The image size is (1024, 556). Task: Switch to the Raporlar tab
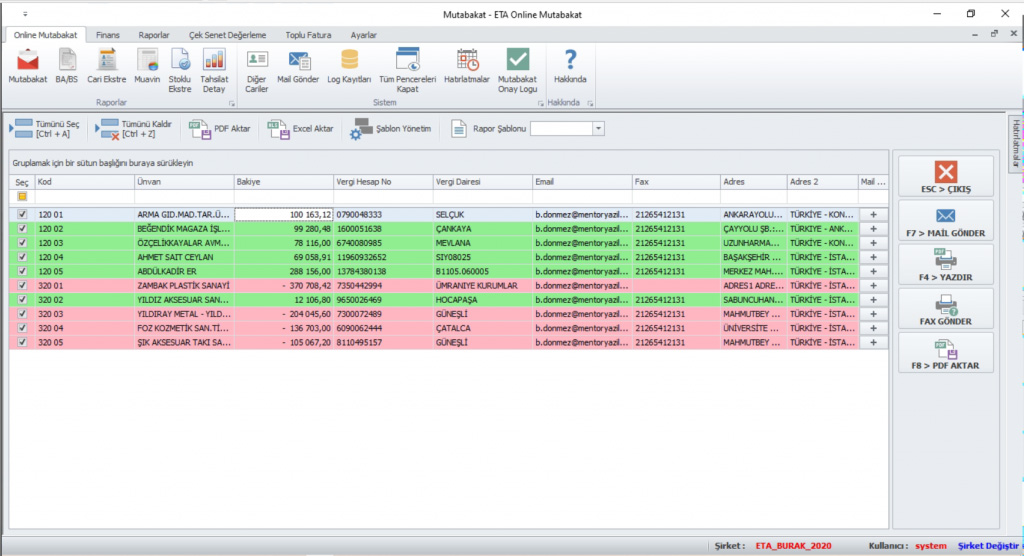point(153,35)
